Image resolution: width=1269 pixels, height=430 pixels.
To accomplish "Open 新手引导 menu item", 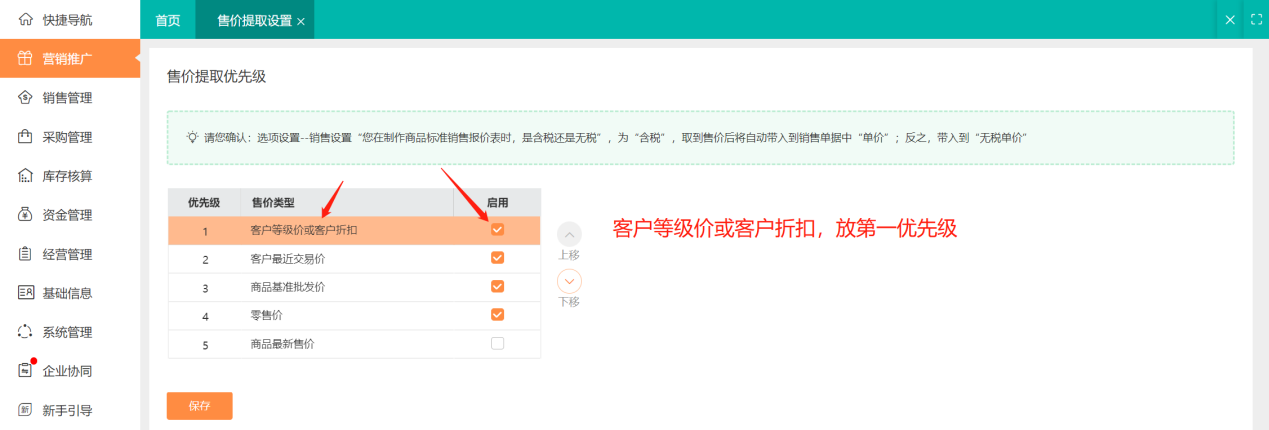I will point(70,410).
